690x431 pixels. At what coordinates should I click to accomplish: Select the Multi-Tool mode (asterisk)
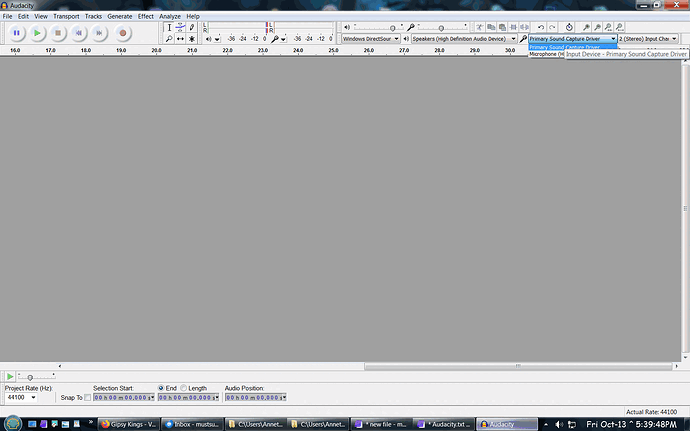pyautogui.click(x=192, y=39)
